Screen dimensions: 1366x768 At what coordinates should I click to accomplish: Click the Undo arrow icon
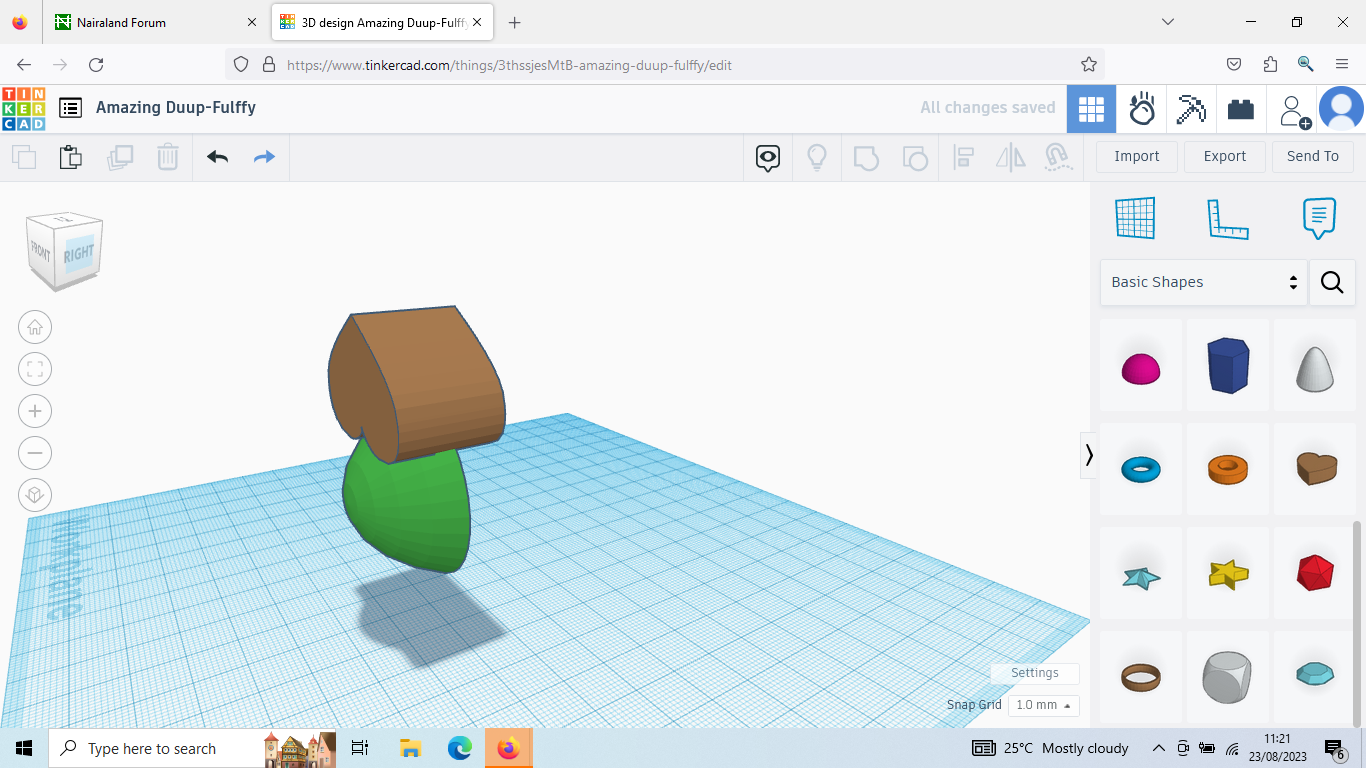pyautogui.click(x=217, y=157)
